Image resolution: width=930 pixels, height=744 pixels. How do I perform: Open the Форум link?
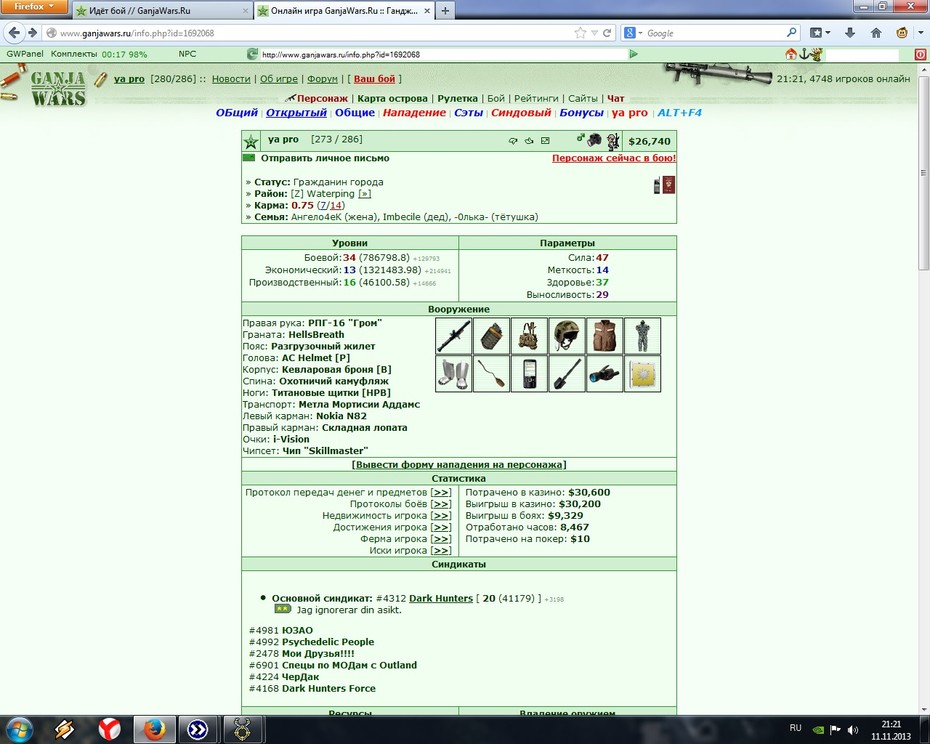tap(322, 79)
